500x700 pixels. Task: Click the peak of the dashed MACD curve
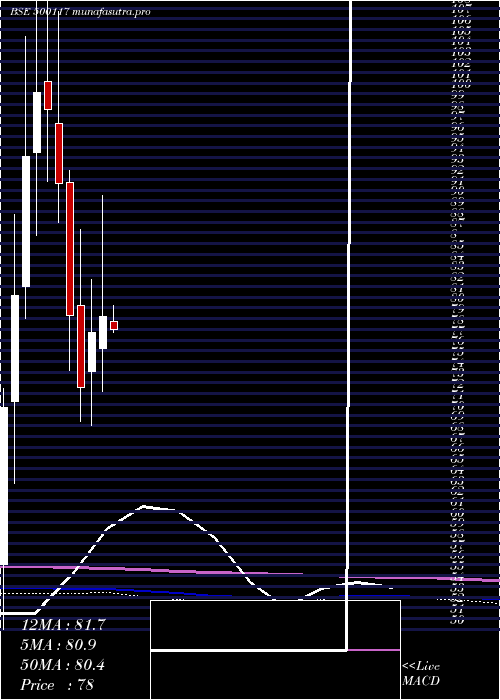[144, 506]
